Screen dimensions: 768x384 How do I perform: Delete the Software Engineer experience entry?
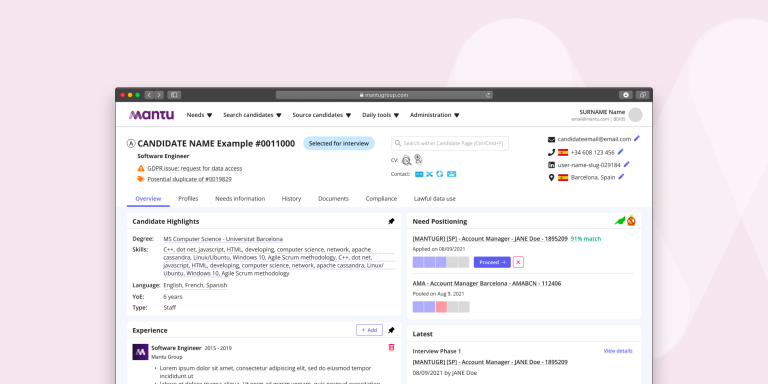[391, 347]
